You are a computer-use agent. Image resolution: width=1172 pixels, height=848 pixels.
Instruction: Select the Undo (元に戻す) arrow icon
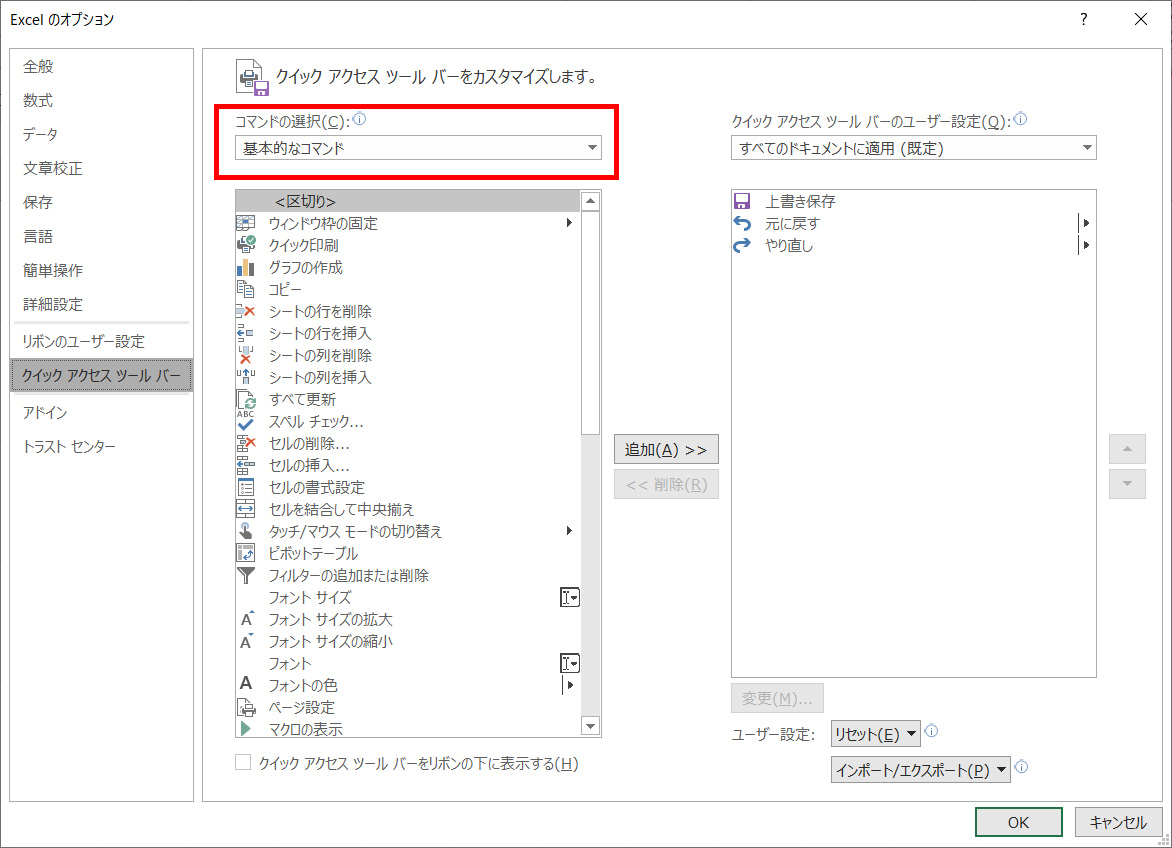point(742,223)
